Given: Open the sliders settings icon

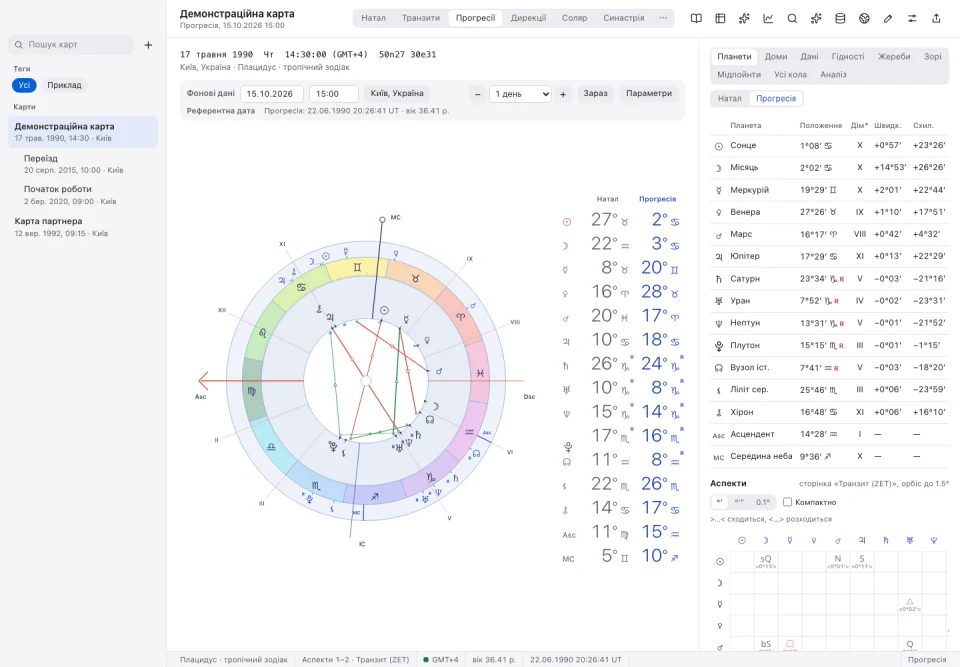Looking at the screenshot, I should pyautogui.click(x=912, y=18).
